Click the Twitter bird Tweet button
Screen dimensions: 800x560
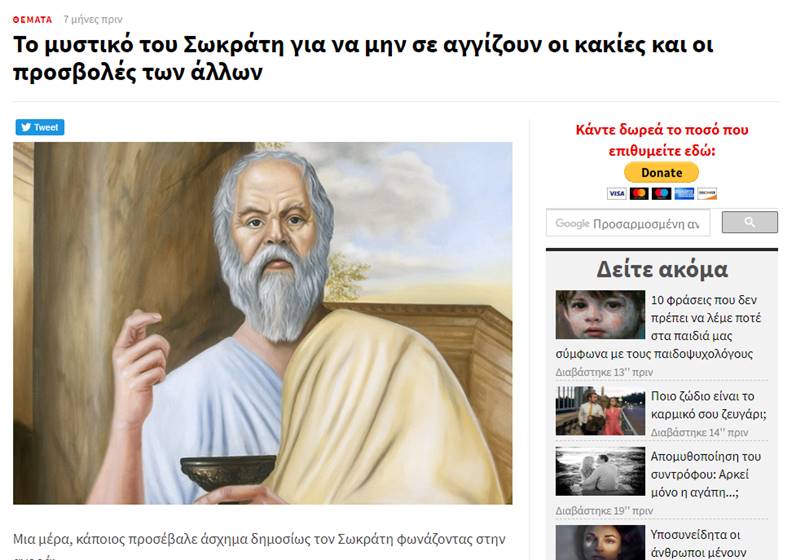click(x=40, y=128)
